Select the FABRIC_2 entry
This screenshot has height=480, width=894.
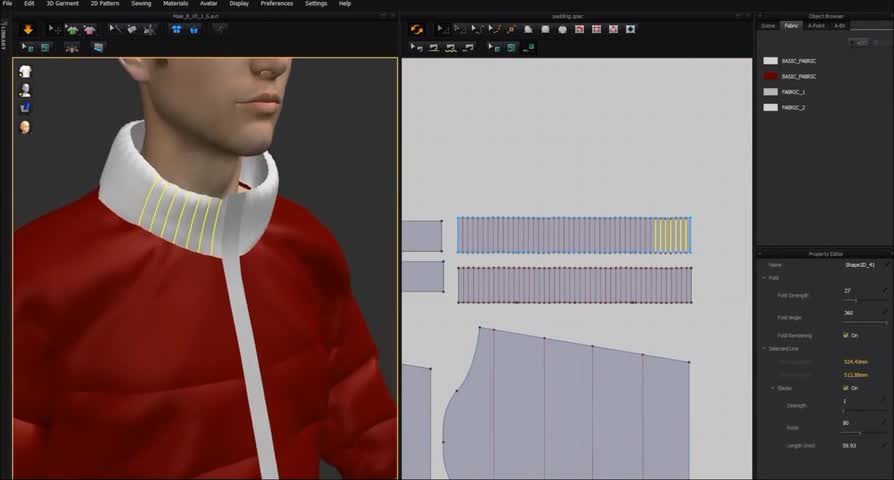[785, 107]
